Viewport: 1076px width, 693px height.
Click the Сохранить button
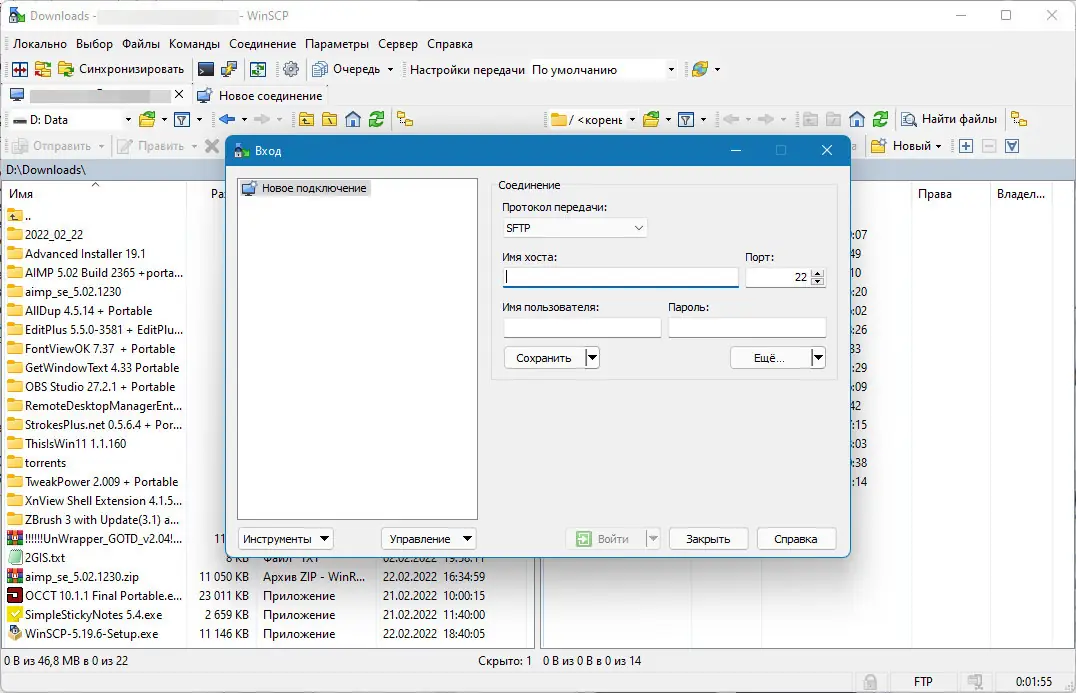click(x=544, y=357)
